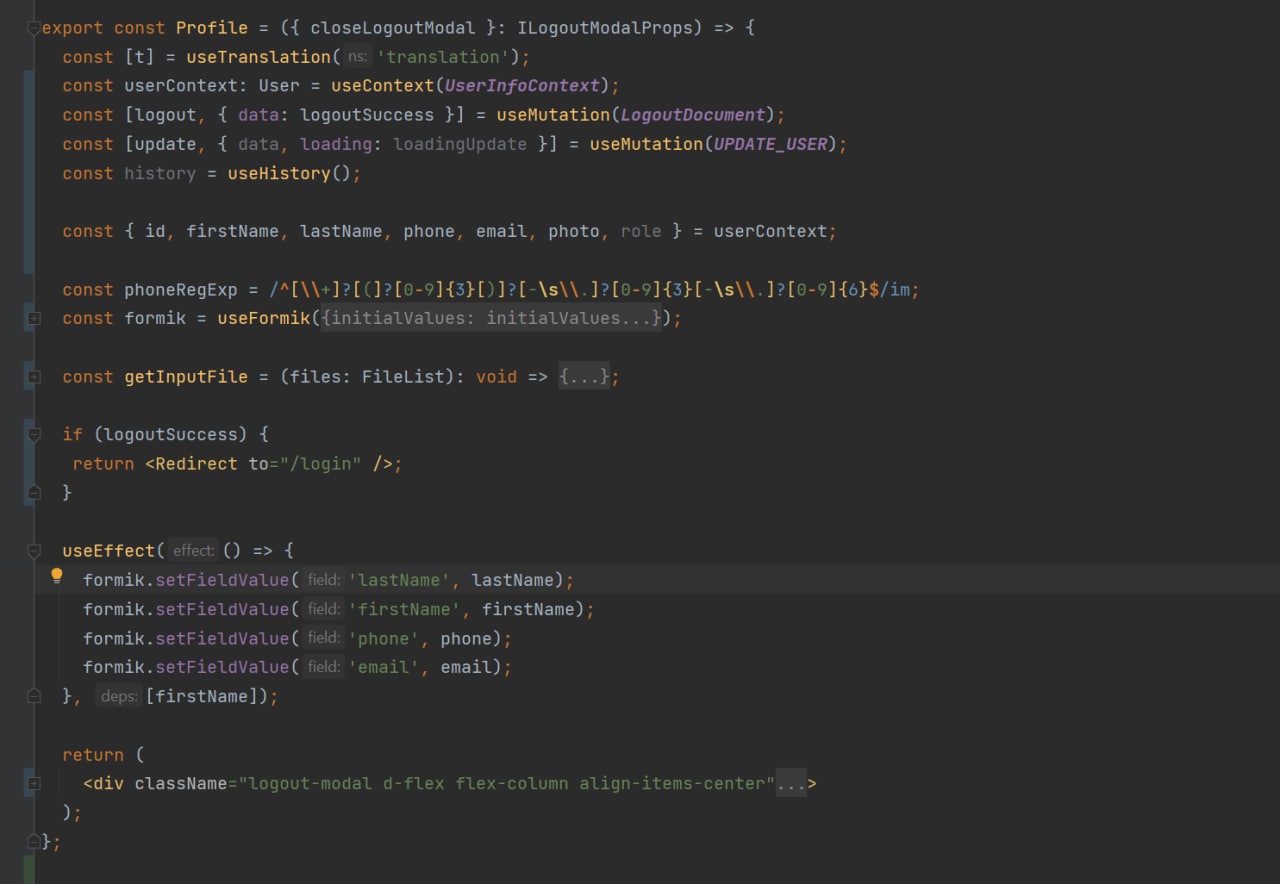The image size is (1280, 884).
Task: Click the 'firstName' string in setFieldValue
Action: [x=404, y=609]
